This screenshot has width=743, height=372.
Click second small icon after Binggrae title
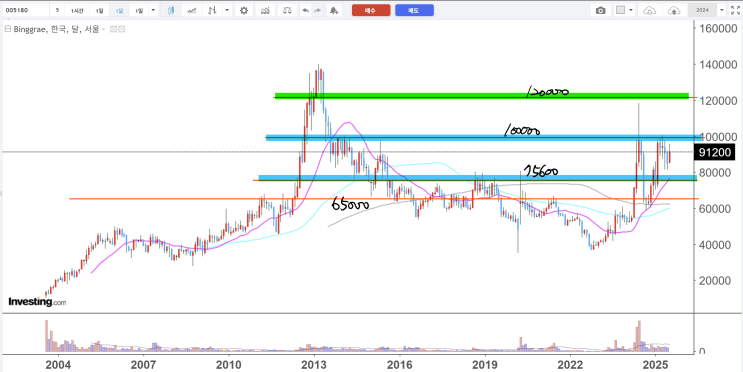(121, 29)
